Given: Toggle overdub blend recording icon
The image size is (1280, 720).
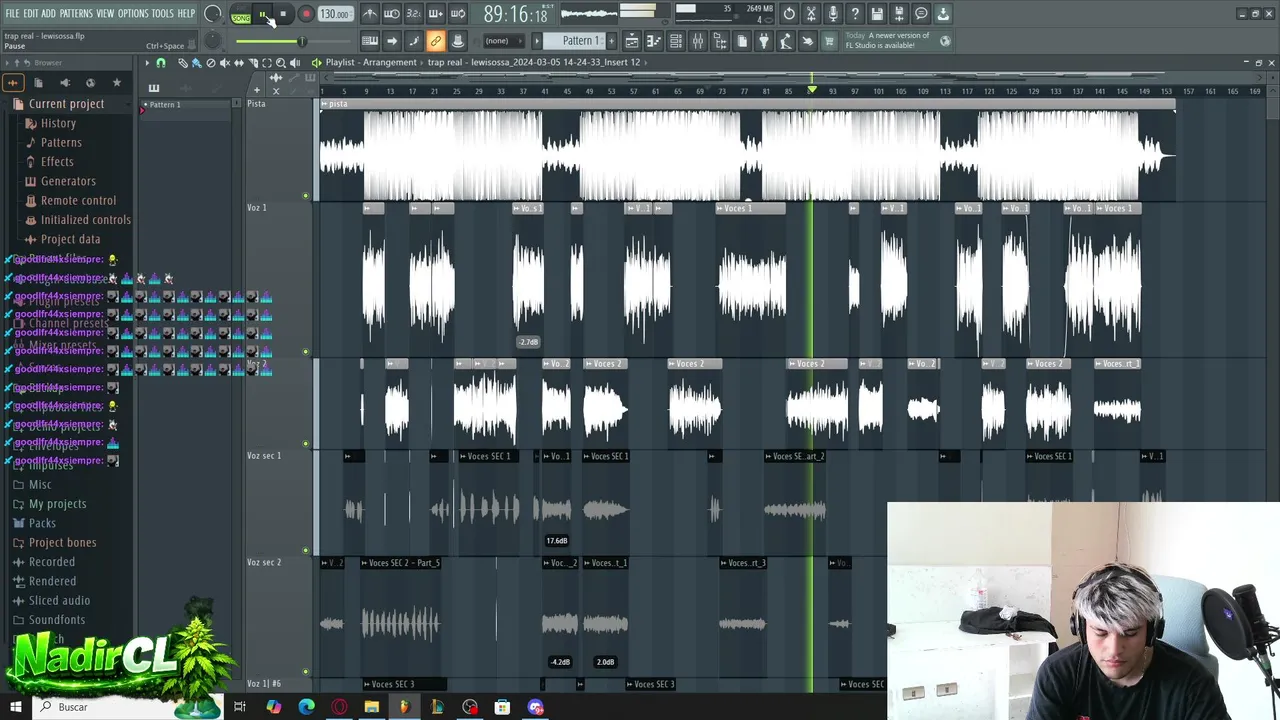Looking at the screenshot, I should point(436,13).
